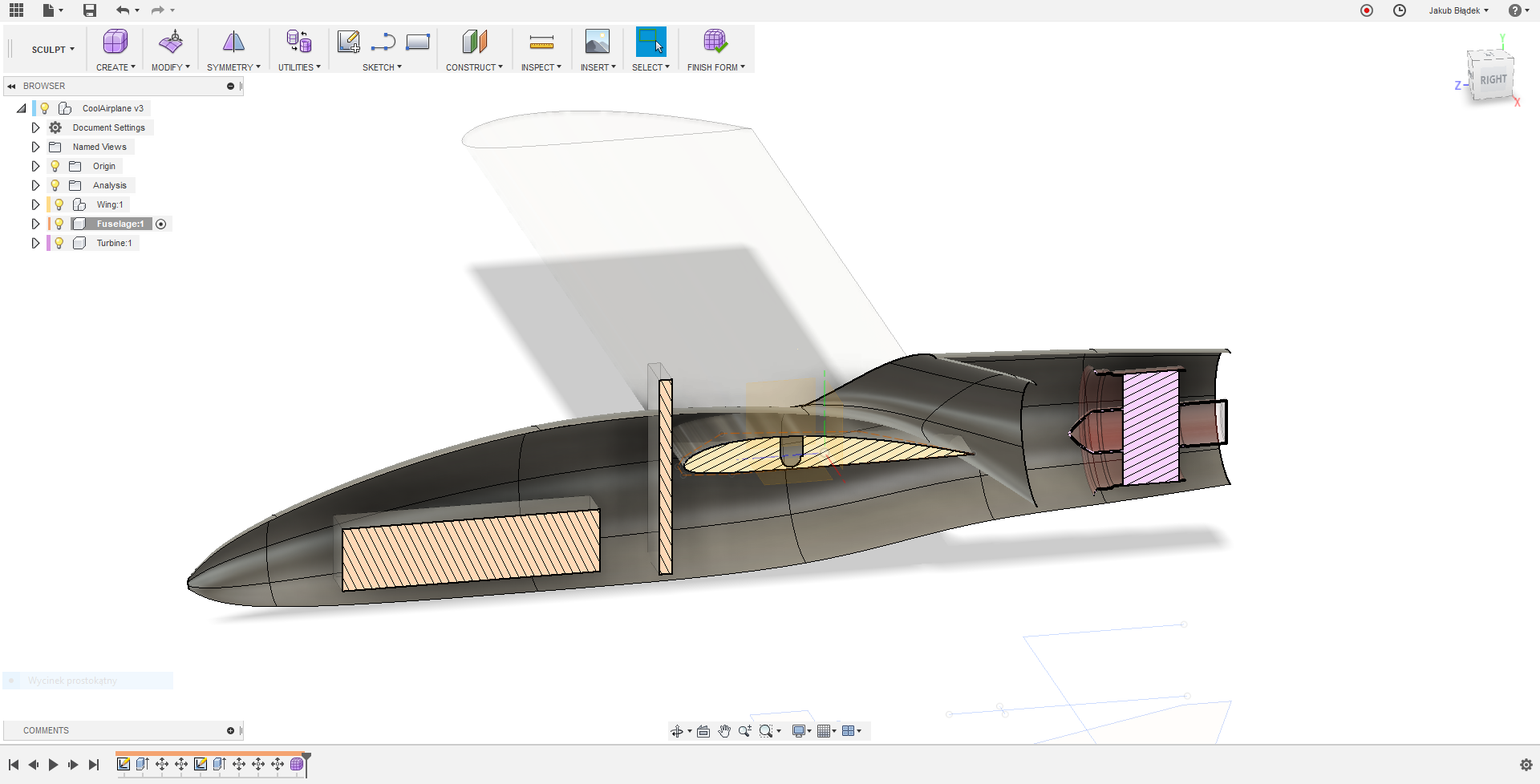Viewport: 1540px width, 784px height.
Task: Open the INSPECT dropdown menu
Action: pyautogui.click(x=541, y=67)
